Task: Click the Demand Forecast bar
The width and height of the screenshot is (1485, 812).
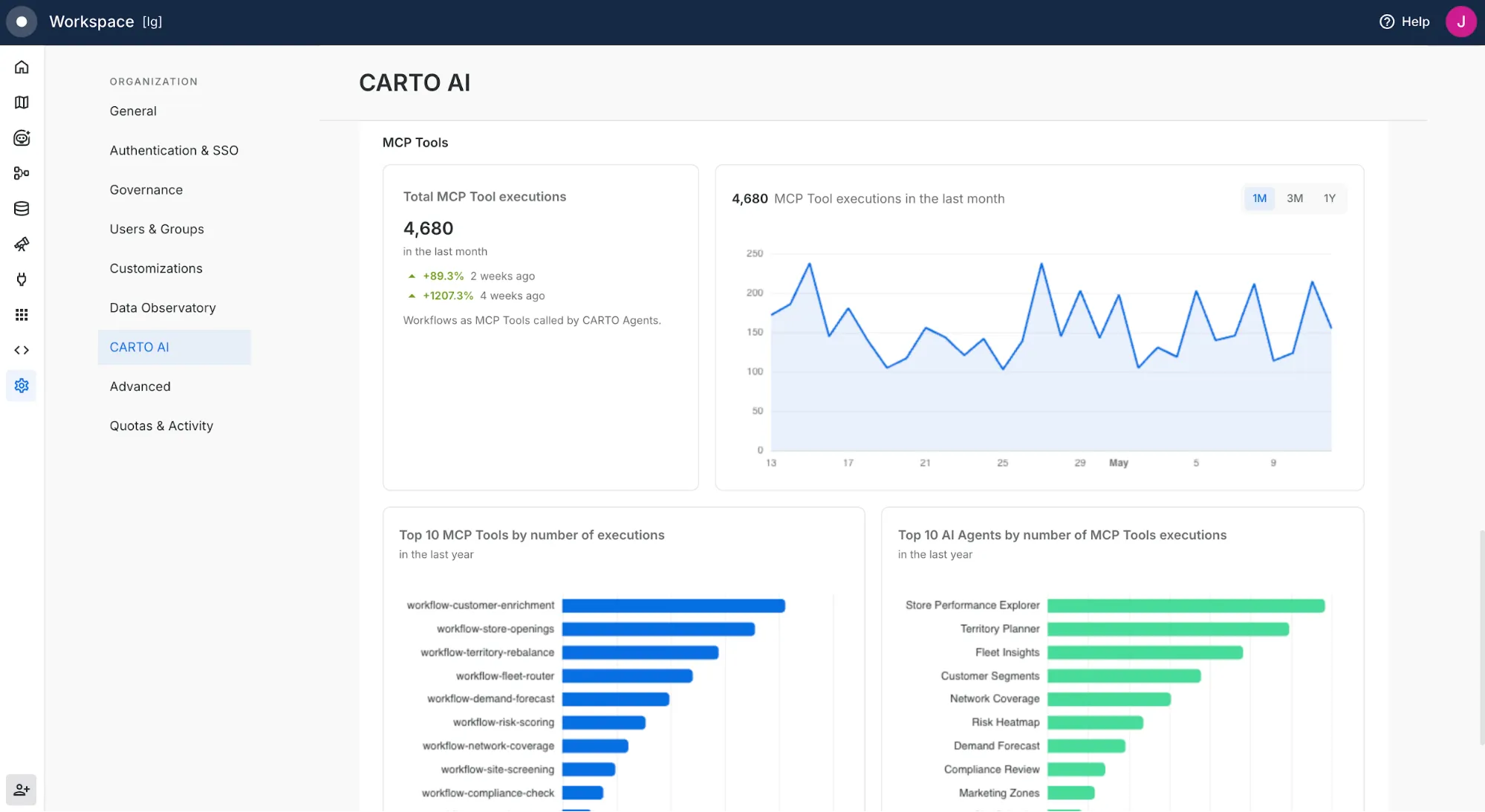Action: [x=1086, y=746]
